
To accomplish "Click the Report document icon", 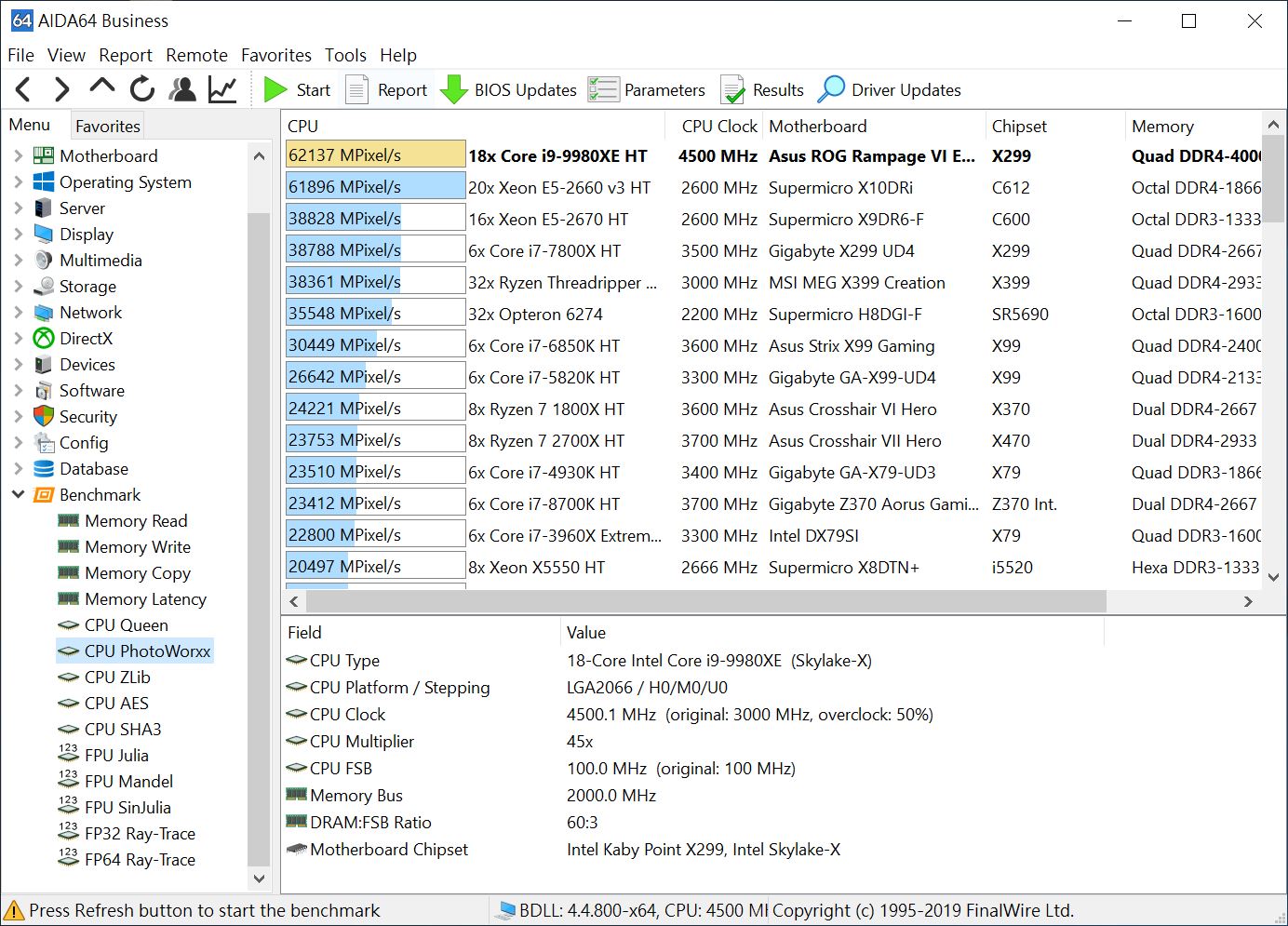I will pos(356,89).
